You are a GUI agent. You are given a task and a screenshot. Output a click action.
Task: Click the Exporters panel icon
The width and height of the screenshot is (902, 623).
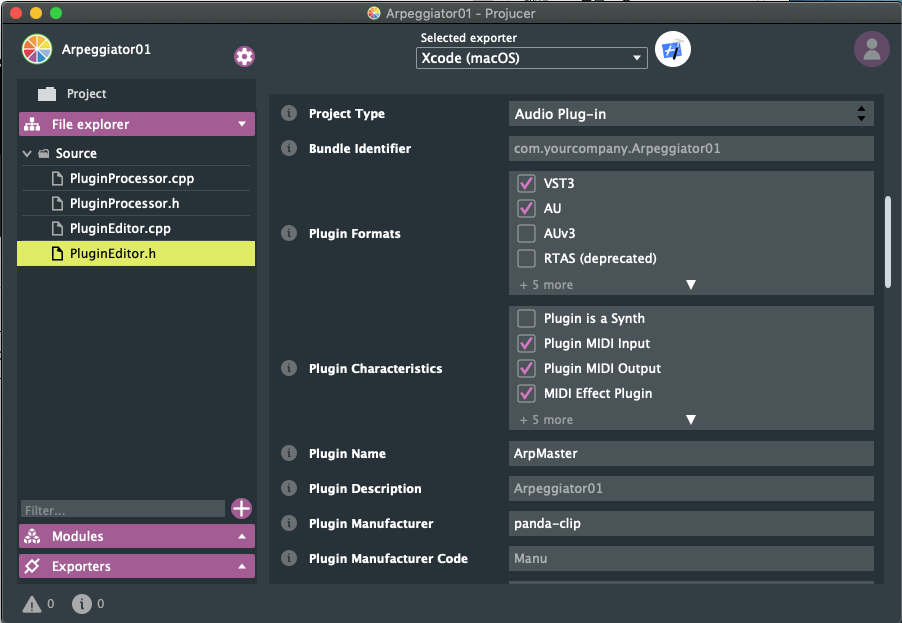[x=32, y=566]
